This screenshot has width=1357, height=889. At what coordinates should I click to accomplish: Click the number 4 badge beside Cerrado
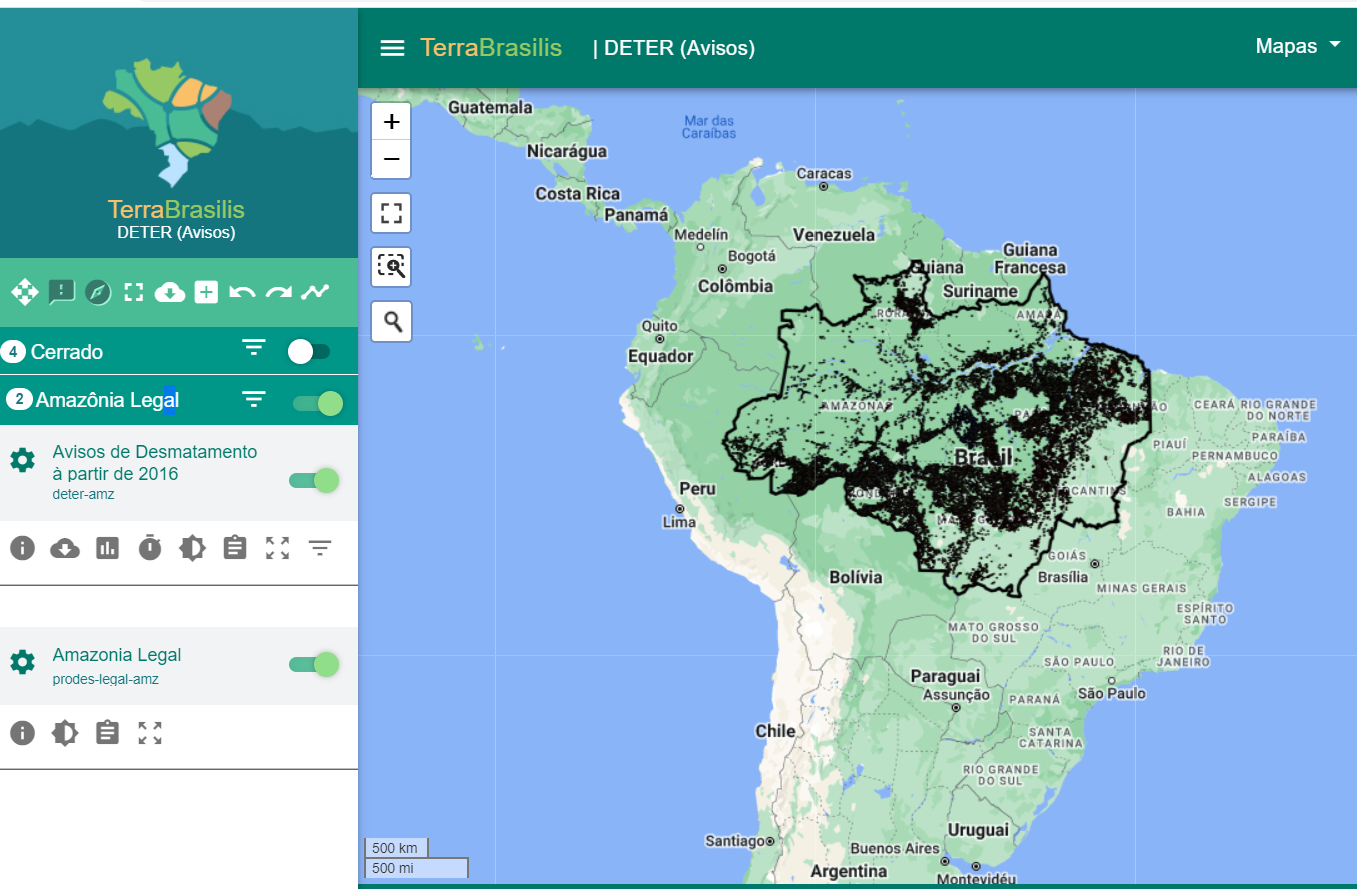tap(14, 351)
